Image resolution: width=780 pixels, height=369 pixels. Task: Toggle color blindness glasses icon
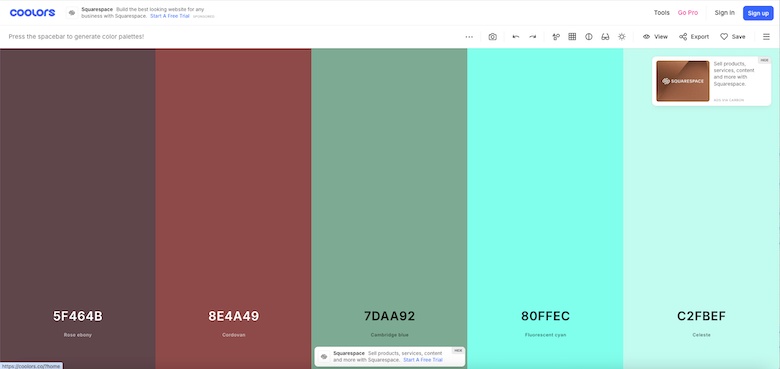(605, 37)
